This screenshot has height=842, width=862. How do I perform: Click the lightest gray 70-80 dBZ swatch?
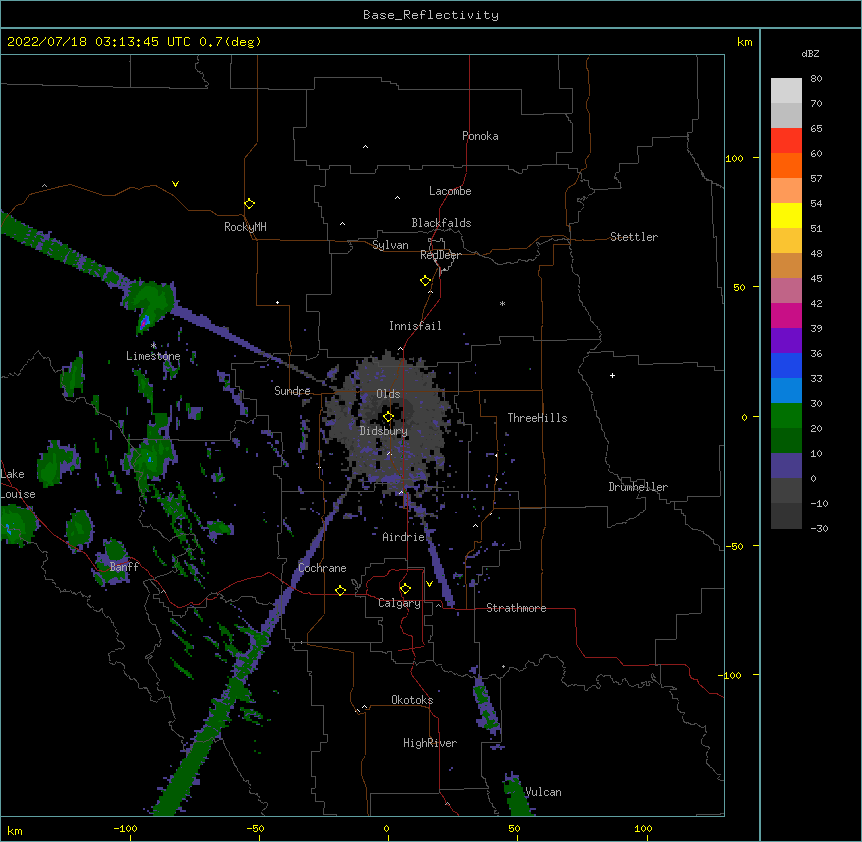pyautogui.click(x=786, y=91)
